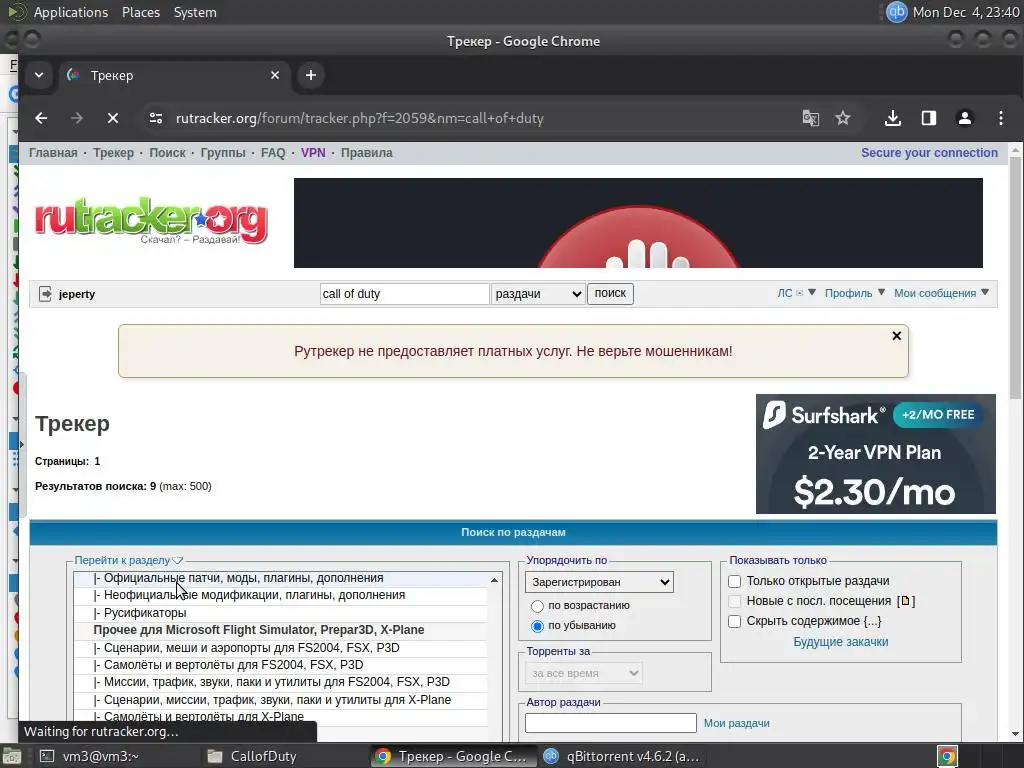This screenshot has width=1024, height=768.
Task: Check Скрыть содержимое option
Action: coord(735,621)
